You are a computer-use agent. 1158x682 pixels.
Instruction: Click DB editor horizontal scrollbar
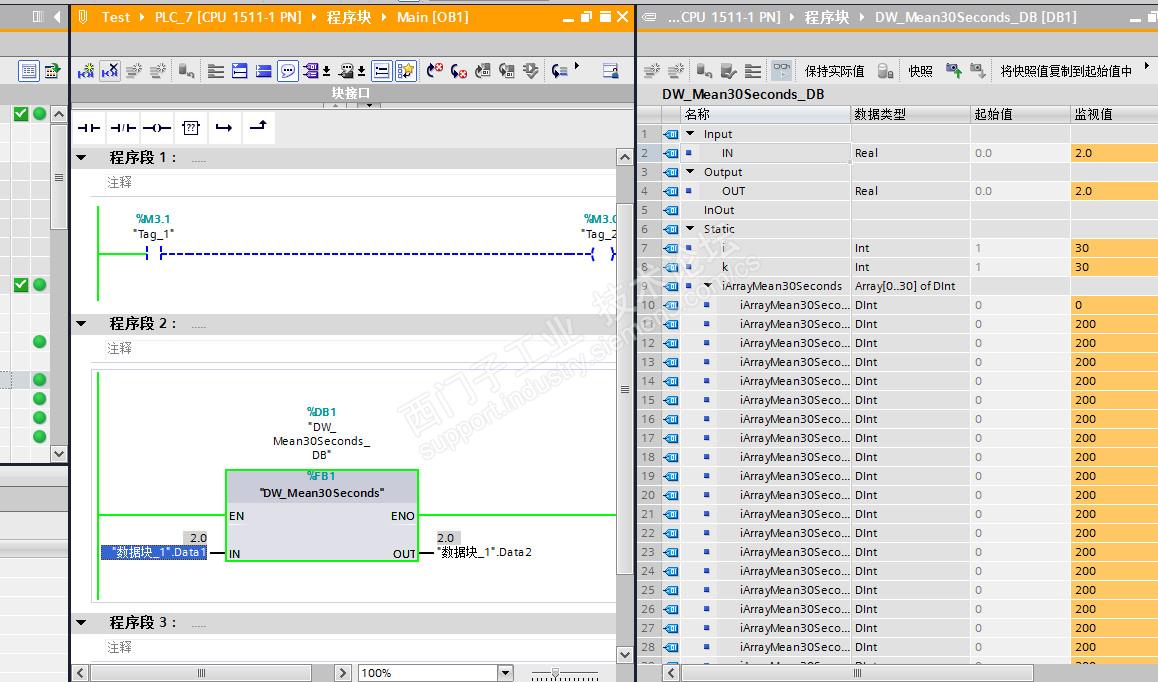857,673
